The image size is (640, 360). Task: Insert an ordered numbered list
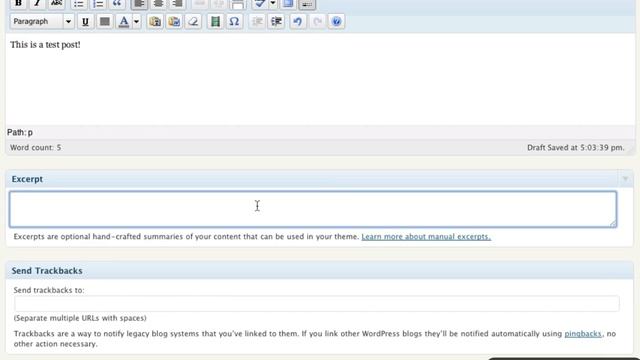pos(98,4)
